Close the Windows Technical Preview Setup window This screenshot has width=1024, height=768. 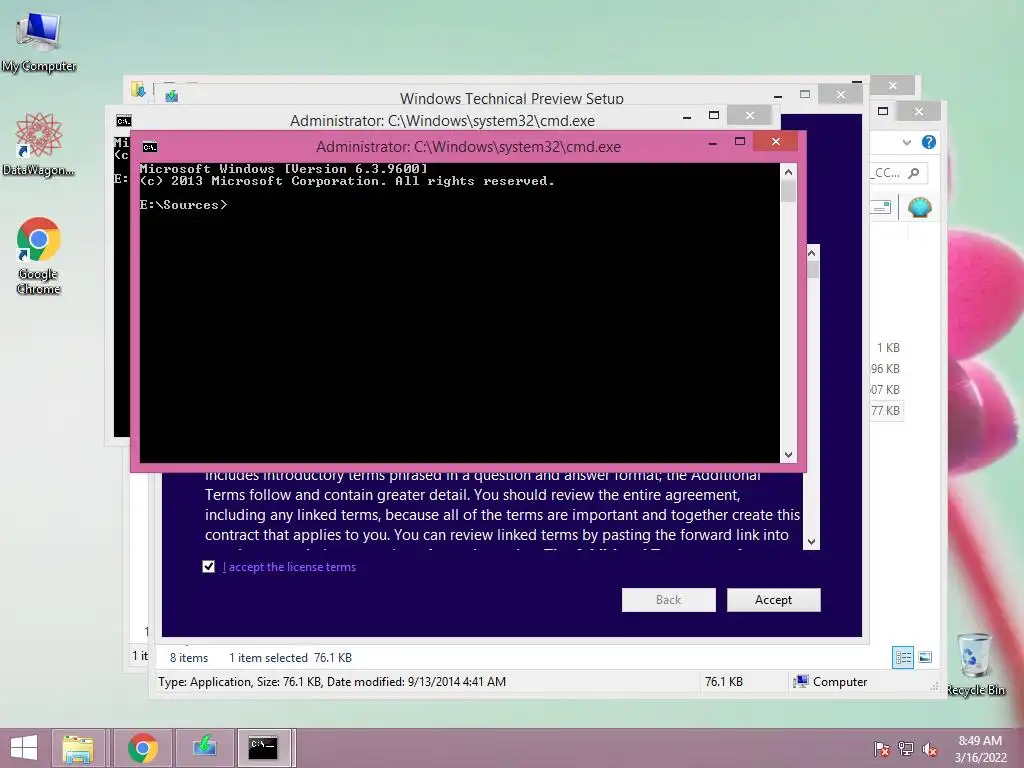841,95
